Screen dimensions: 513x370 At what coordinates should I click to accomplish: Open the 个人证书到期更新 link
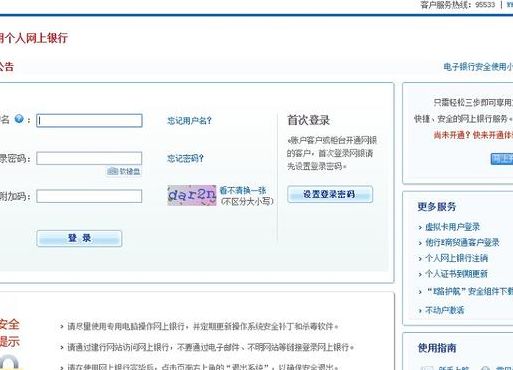[x=456, y=274]
